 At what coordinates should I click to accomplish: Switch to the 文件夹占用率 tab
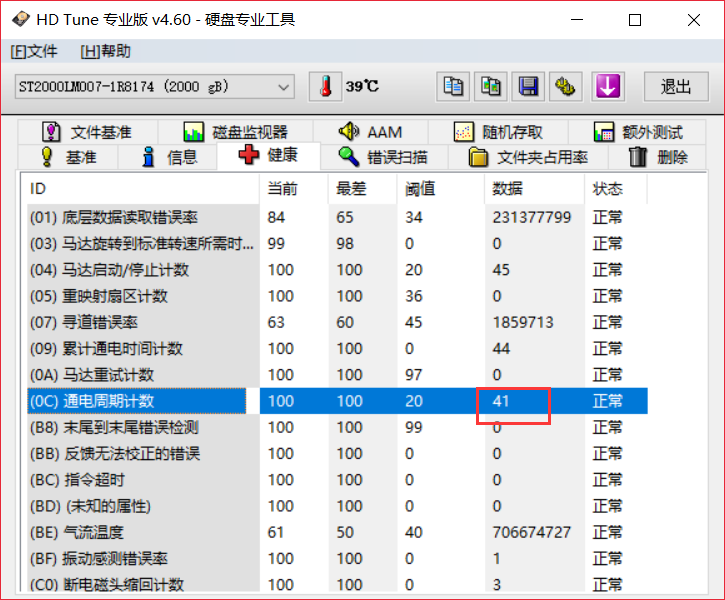[x=528, y=157]
